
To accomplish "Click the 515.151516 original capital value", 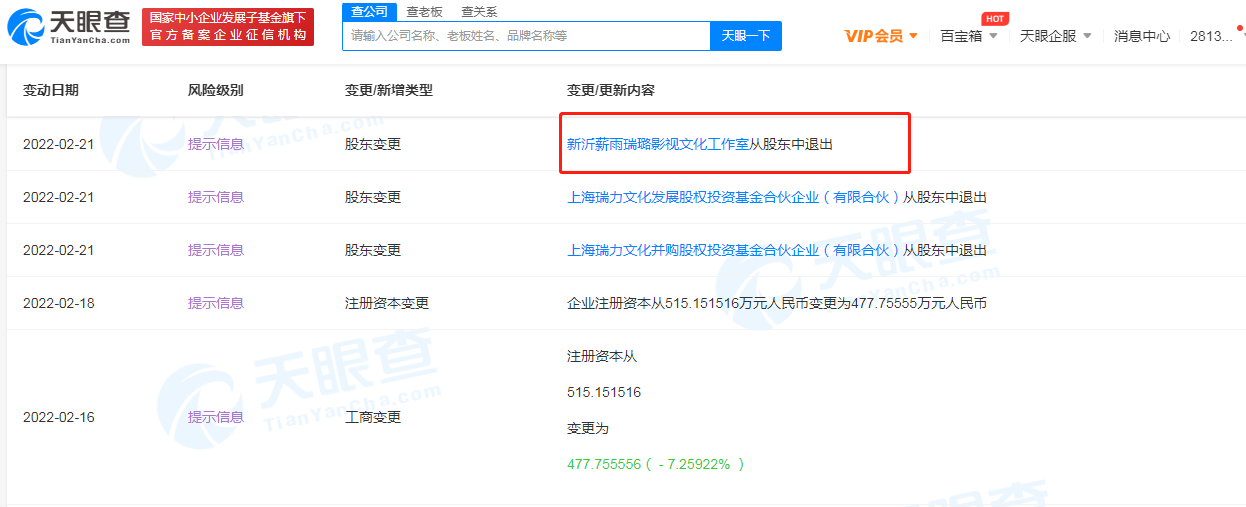I will [604, 392].
